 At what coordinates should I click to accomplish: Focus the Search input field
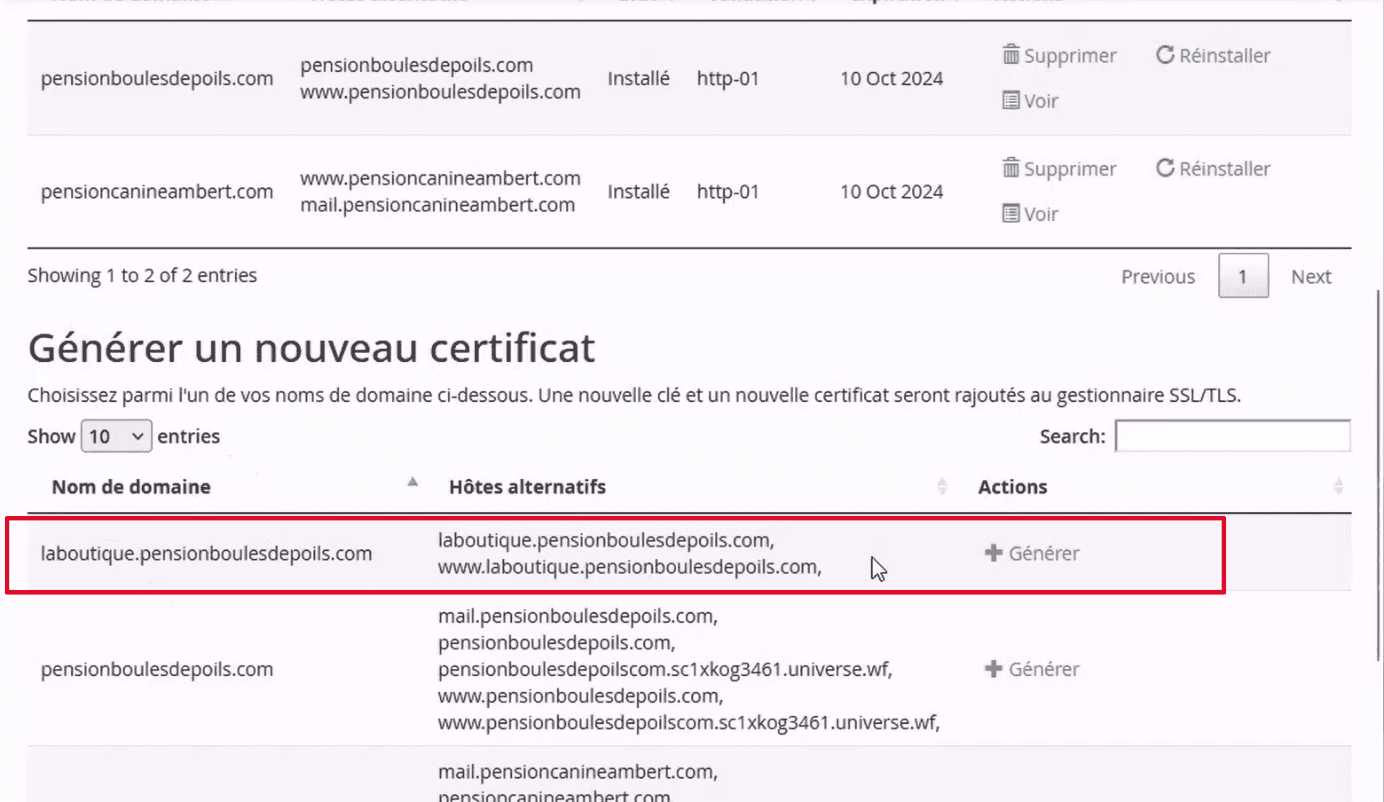pyautogui.click(x=1232, y=436)
